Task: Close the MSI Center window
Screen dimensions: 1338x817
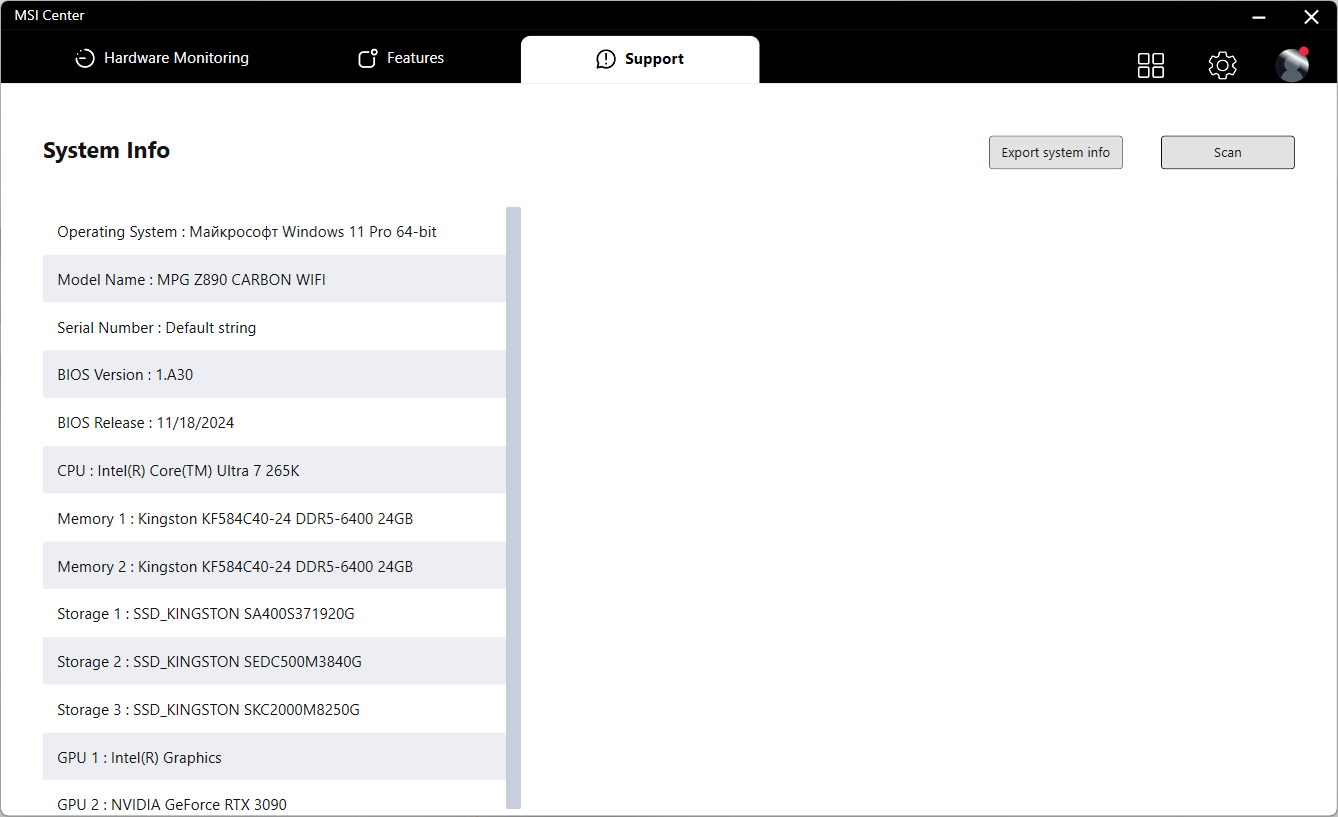Action: (1311, 16)
